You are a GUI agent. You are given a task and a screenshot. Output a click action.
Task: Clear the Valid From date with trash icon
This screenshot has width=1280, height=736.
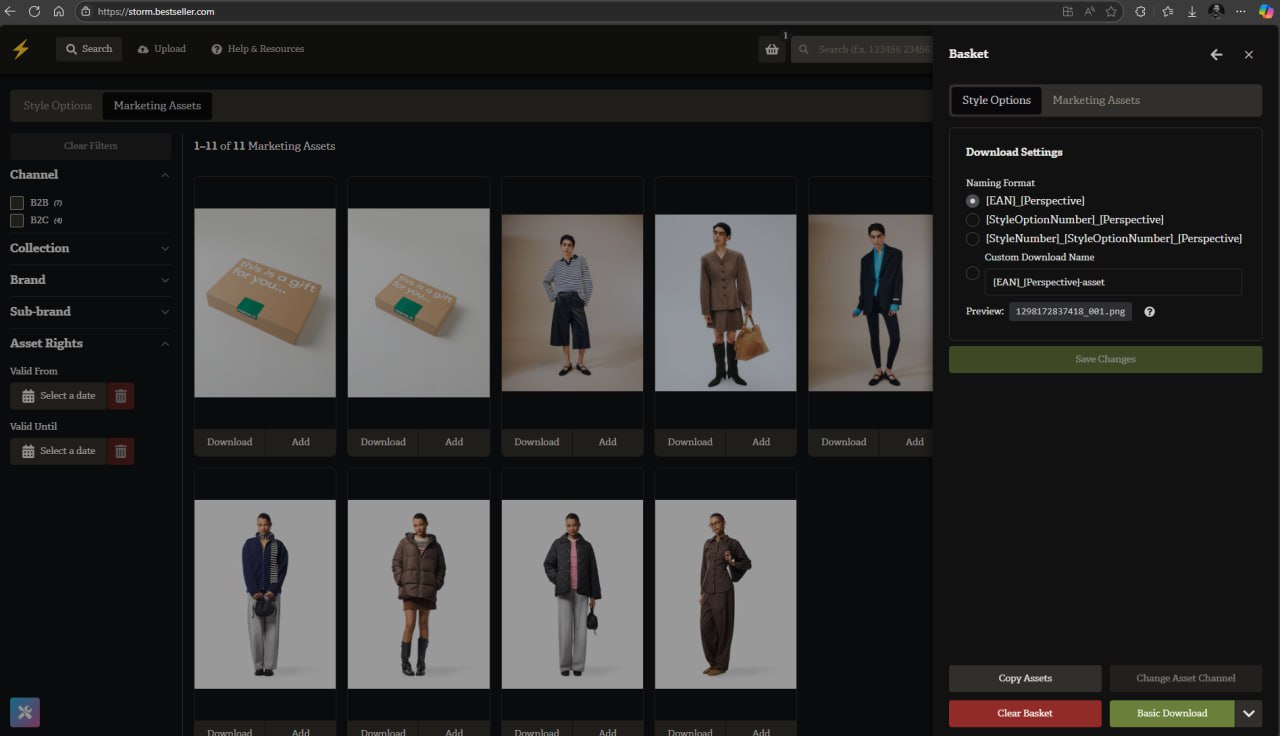click(121, 396)
